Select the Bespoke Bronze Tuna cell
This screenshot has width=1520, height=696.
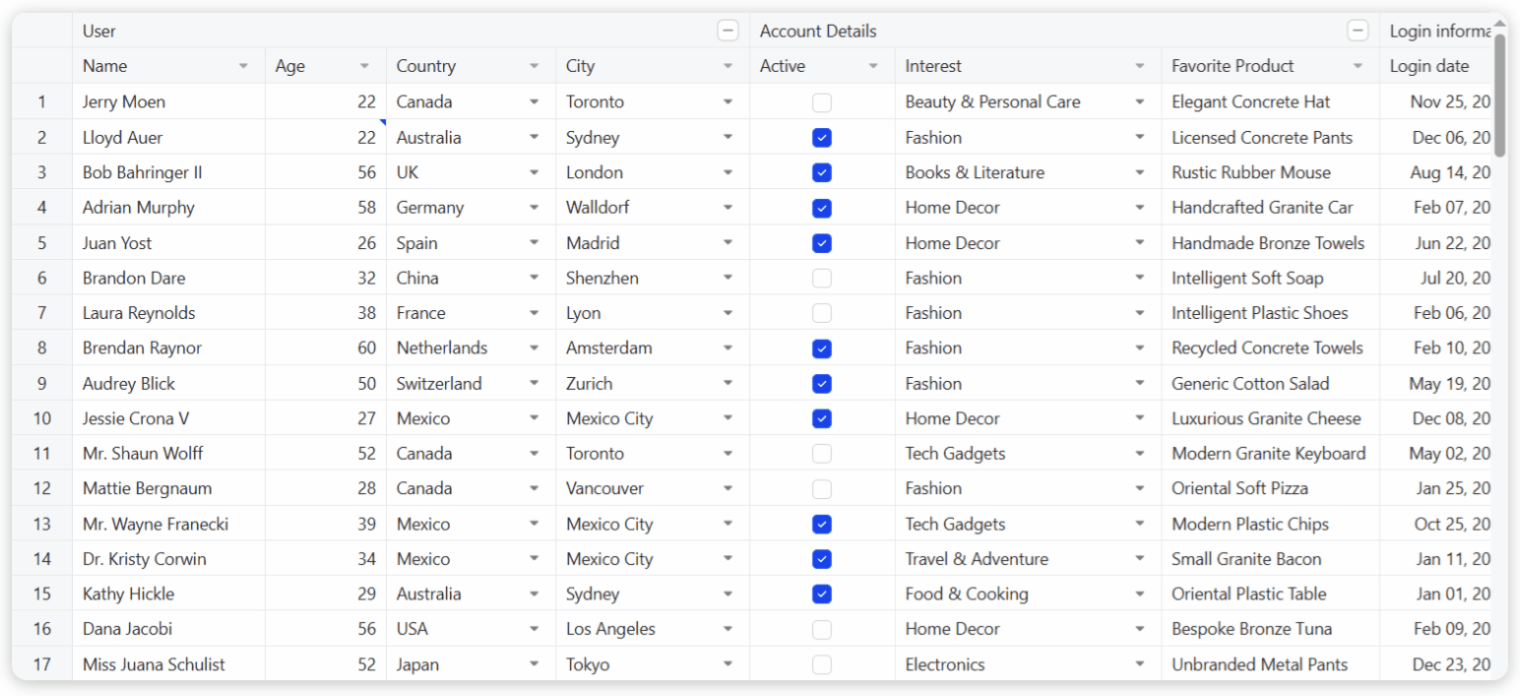click(1251, 629)
